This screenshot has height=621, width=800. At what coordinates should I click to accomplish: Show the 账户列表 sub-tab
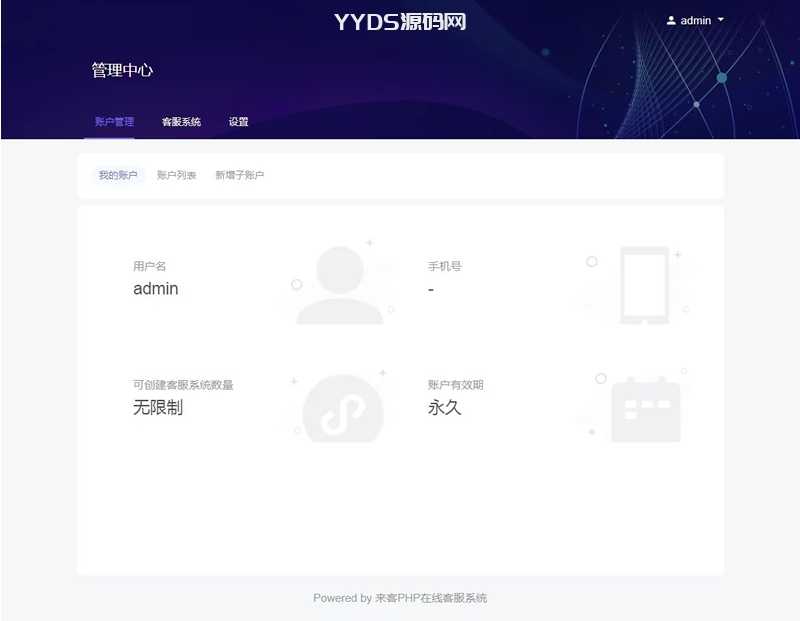pos(177,175)
